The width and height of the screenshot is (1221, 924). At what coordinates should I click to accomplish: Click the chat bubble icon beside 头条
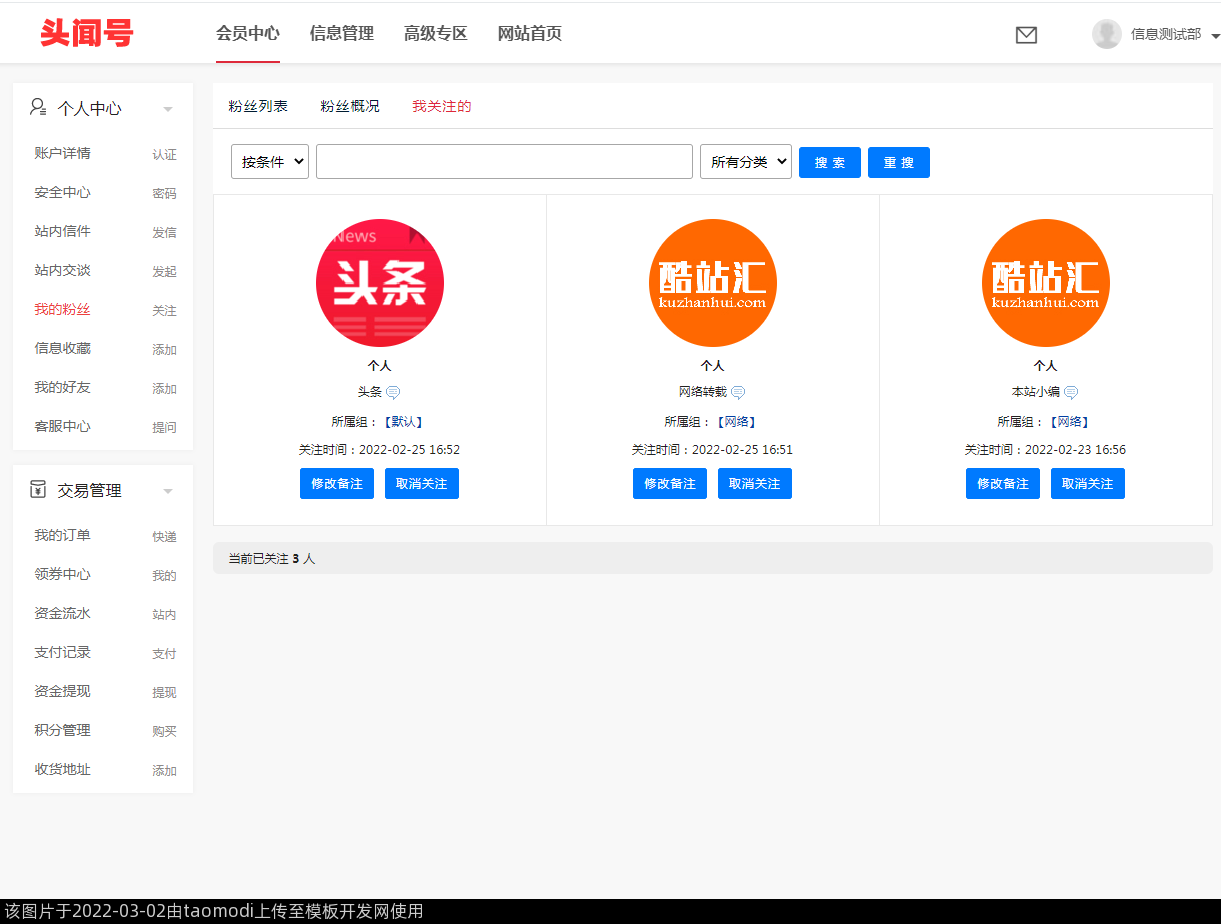click(393, 393)
